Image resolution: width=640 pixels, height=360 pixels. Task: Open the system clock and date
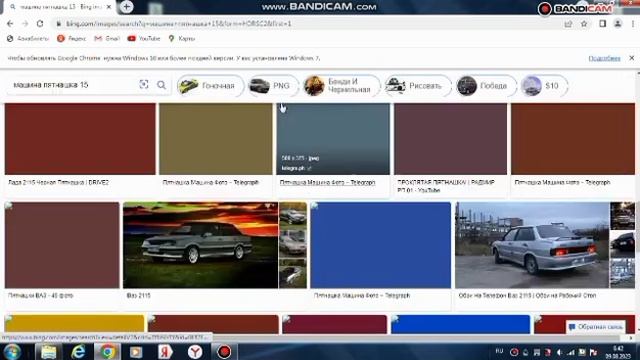click(618, 352)
